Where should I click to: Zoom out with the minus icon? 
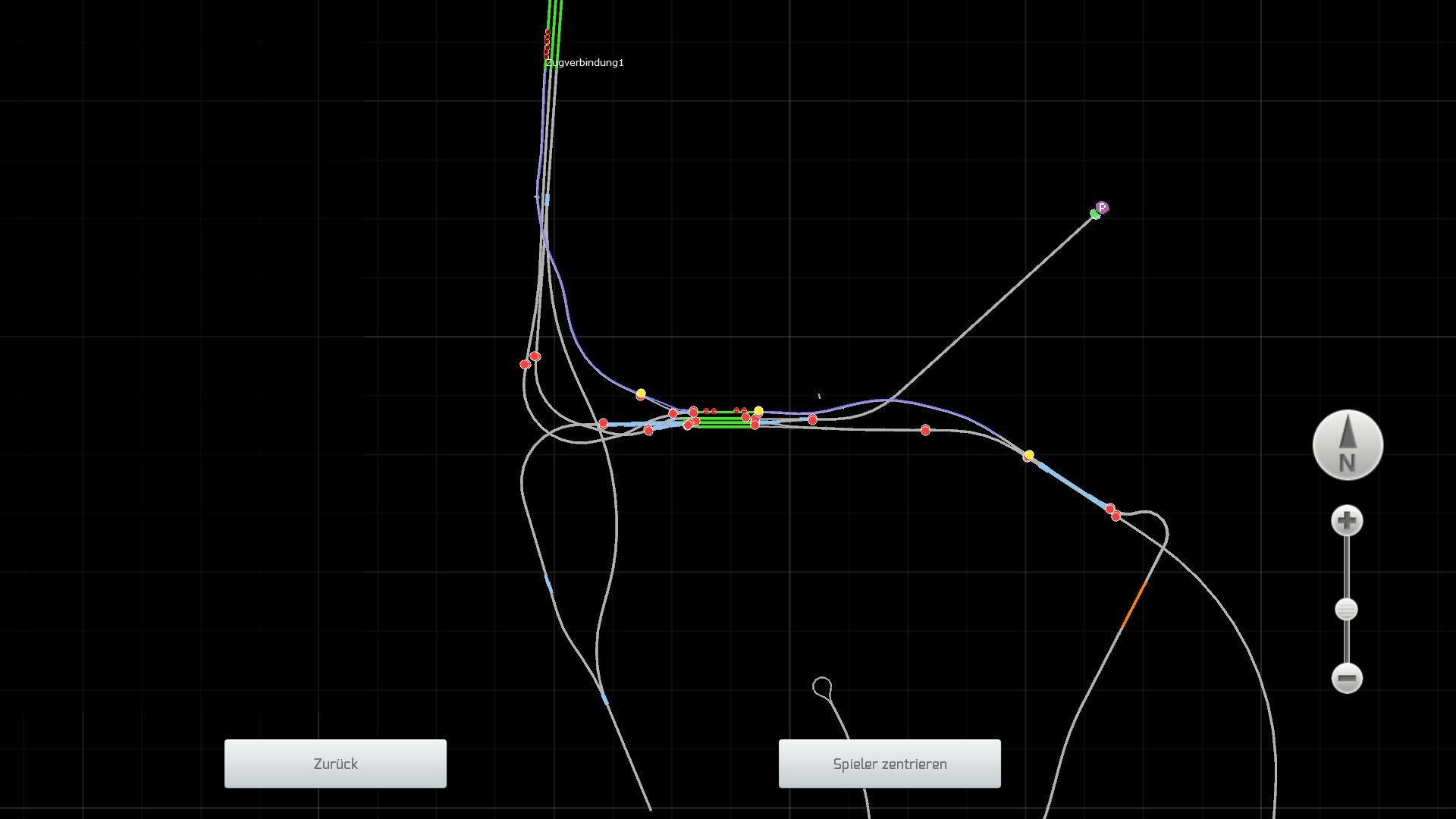(1347, 678)
